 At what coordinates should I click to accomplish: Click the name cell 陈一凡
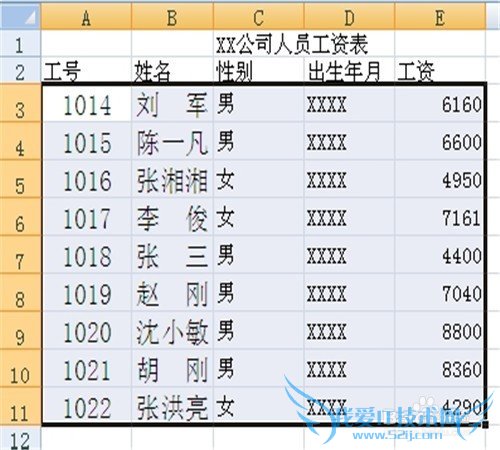pyautogui.click(x=172, y=141)
